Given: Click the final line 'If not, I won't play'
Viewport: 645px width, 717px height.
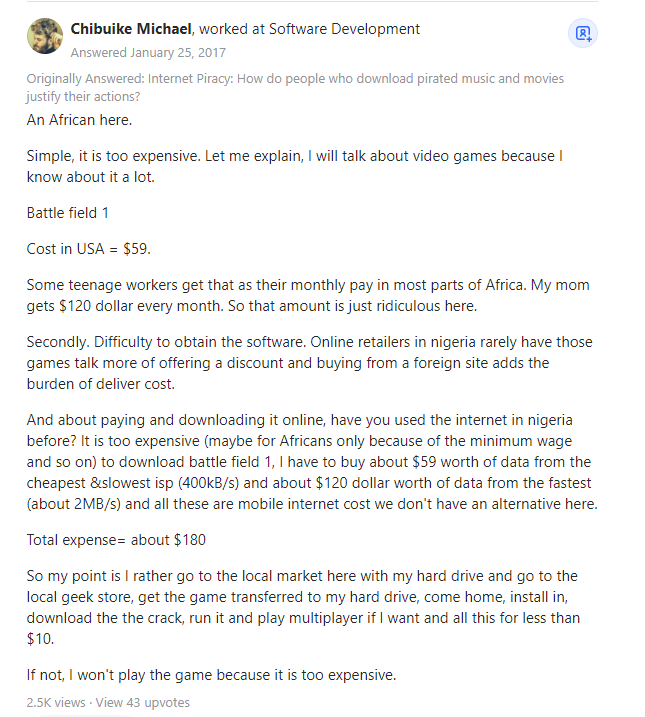Looking at the screenshot, I should [x=211, y=675].
